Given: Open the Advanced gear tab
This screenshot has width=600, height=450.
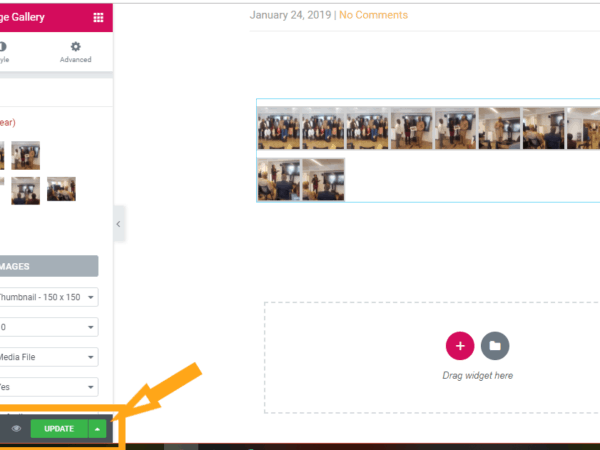Looking at the screenshot, I should pyautogui.click(x=75, y=52).
